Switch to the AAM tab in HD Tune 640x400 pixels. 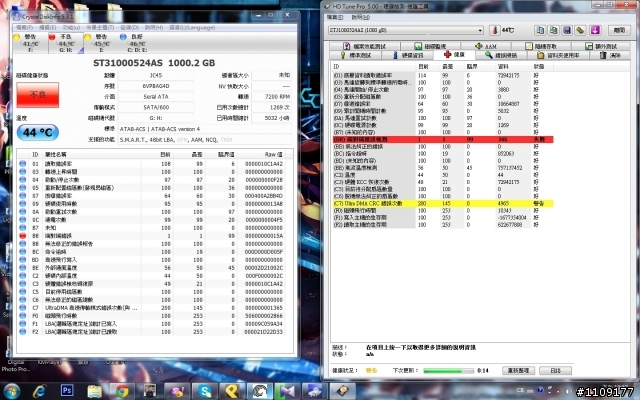(x=486, y=46)
